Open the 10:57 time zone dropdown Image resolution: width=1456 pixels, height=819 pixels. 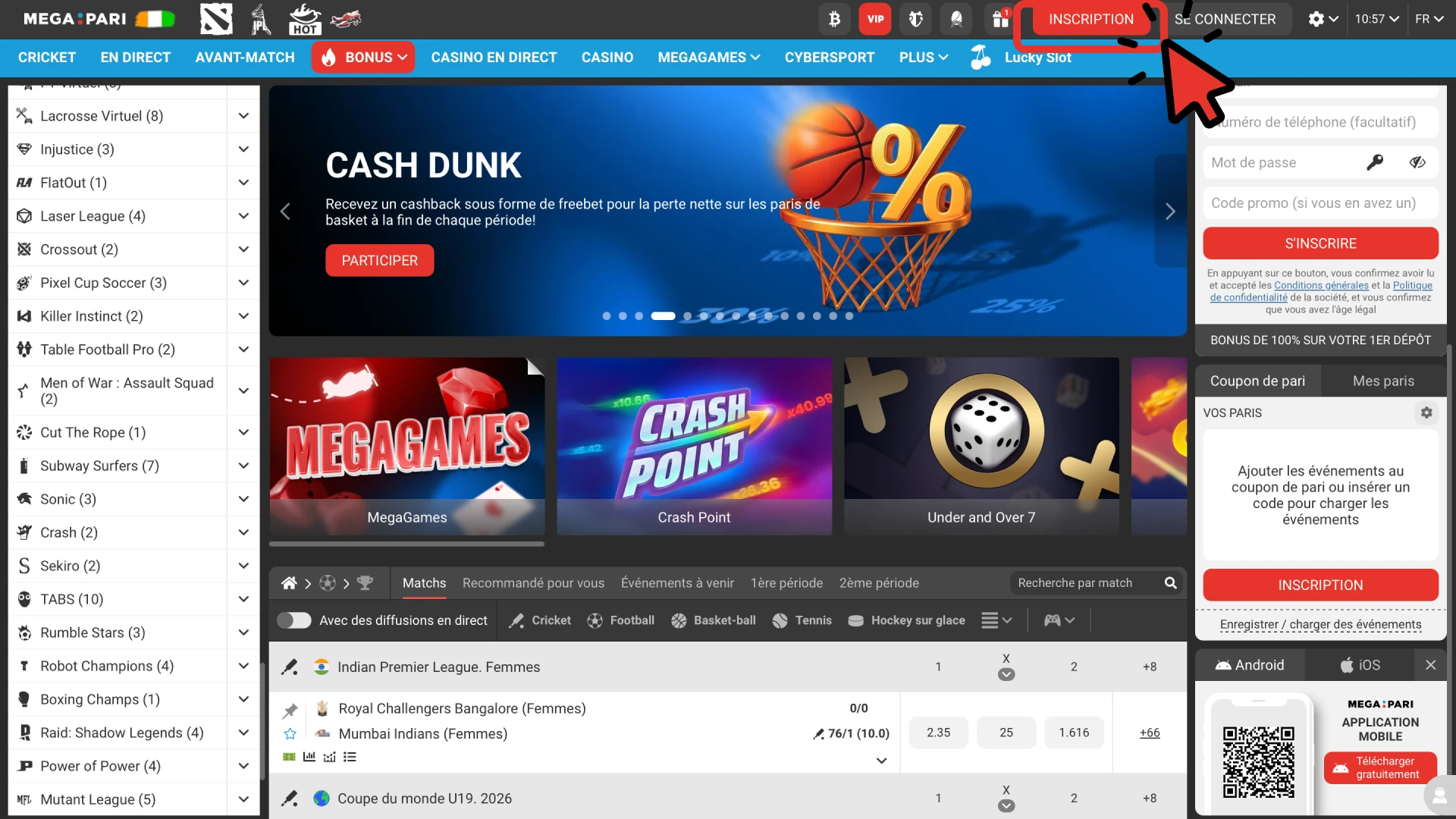[1377, 19]
